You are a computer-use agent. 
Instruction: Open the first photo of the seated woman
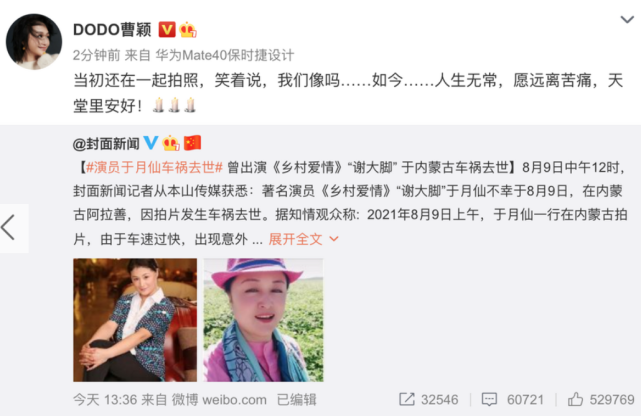[135, 320]
